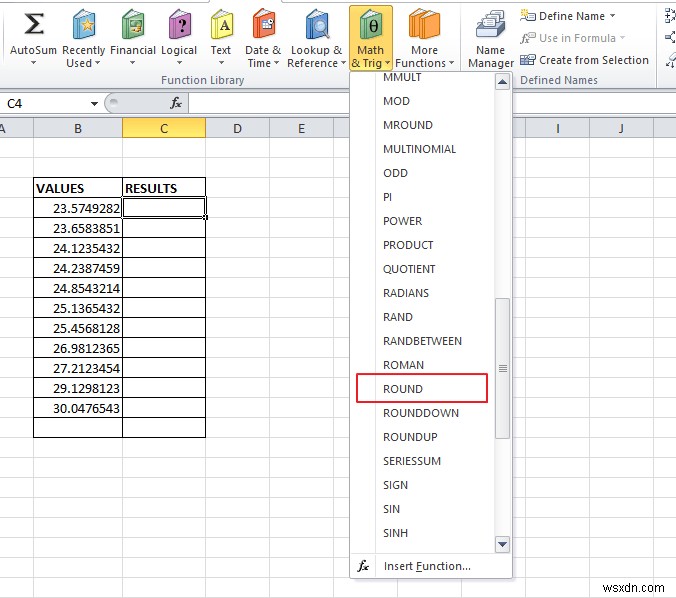Click the fx icon beside Insert Function
This screenshot has width=676, height=598.
click(363, 566)
